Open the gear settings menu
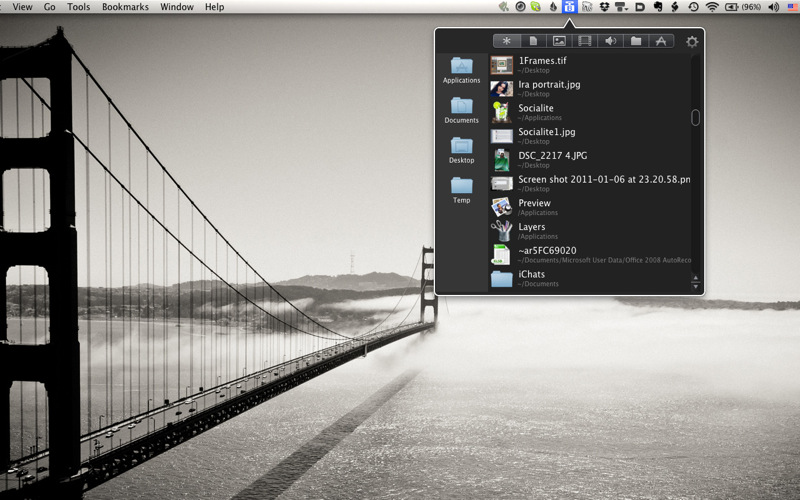The height and width of the screenshot is (500, 800). (692, 42)
